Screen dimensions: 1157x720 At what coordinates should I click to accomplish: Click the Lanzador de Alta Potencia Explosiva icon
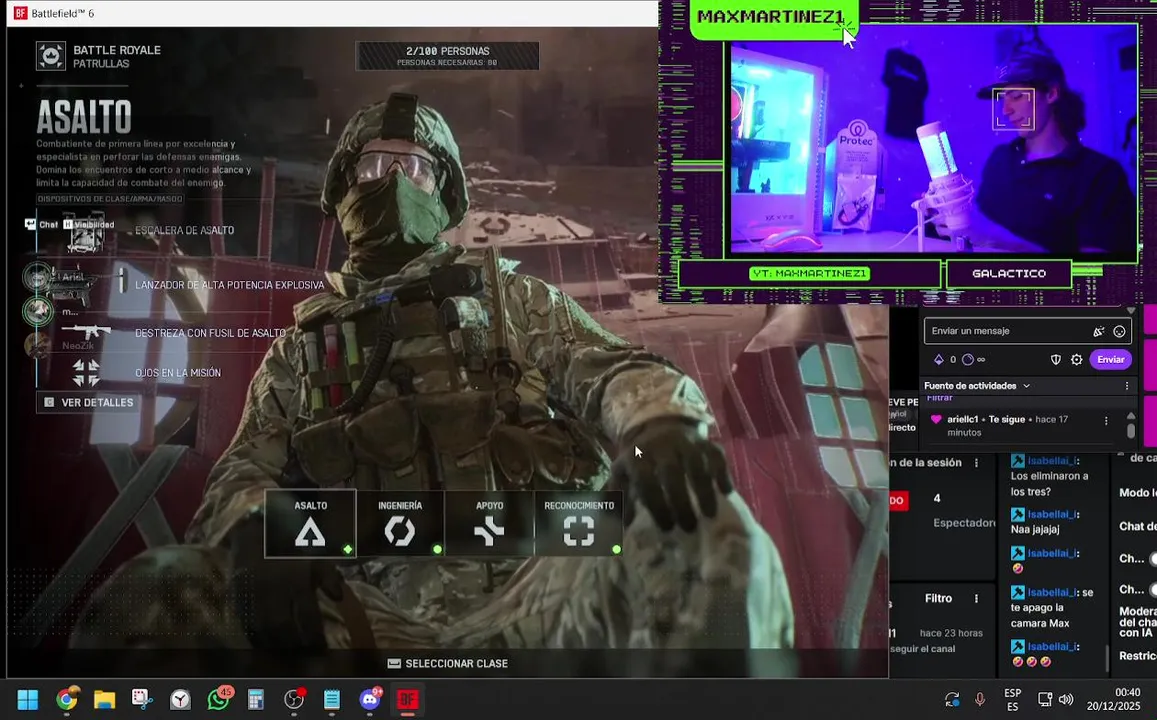(72, 285)
